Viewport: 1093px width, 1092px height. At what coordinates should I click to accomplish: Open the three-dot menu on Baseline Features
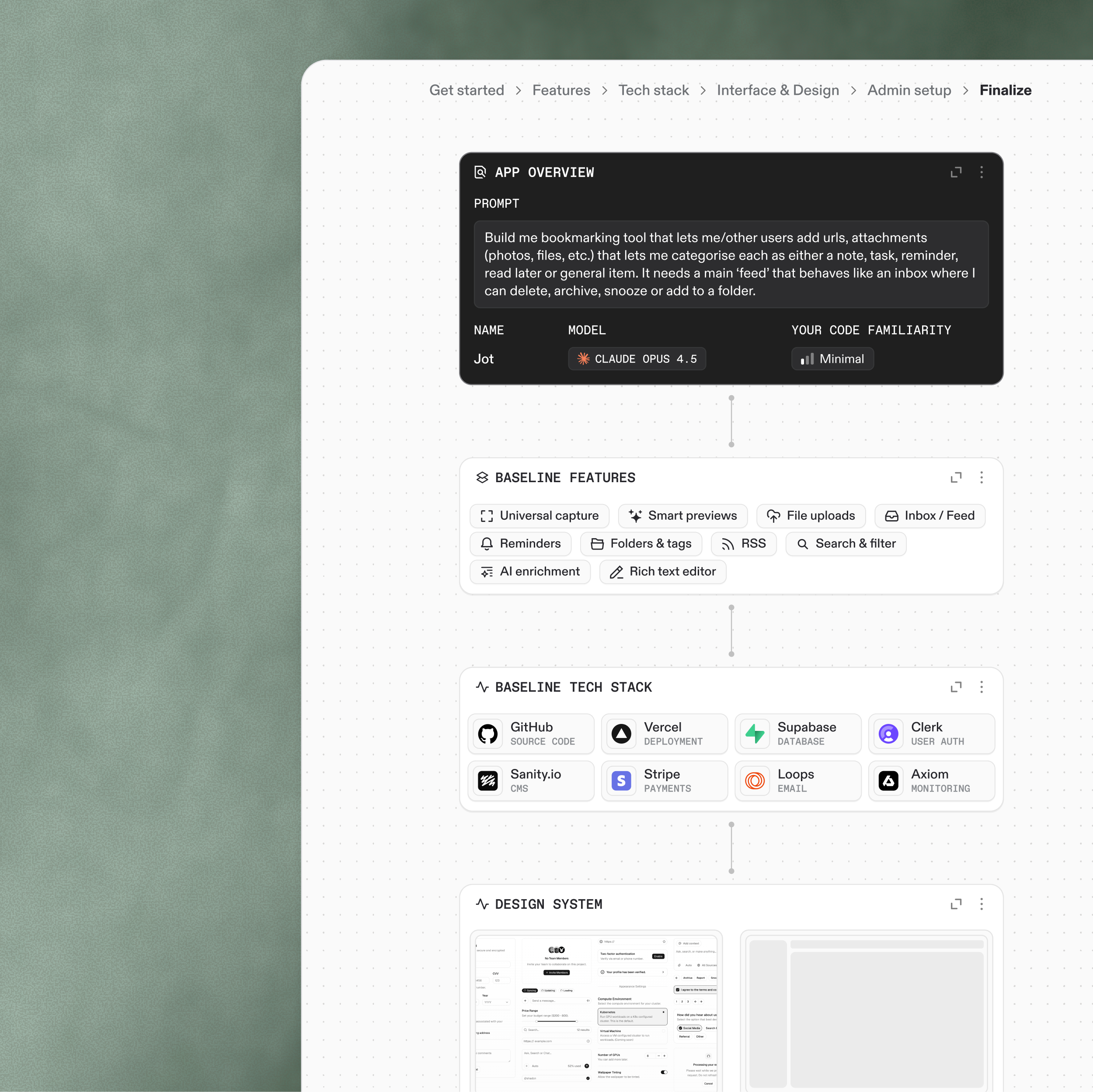pyautogui.click(x=982, y=477)
